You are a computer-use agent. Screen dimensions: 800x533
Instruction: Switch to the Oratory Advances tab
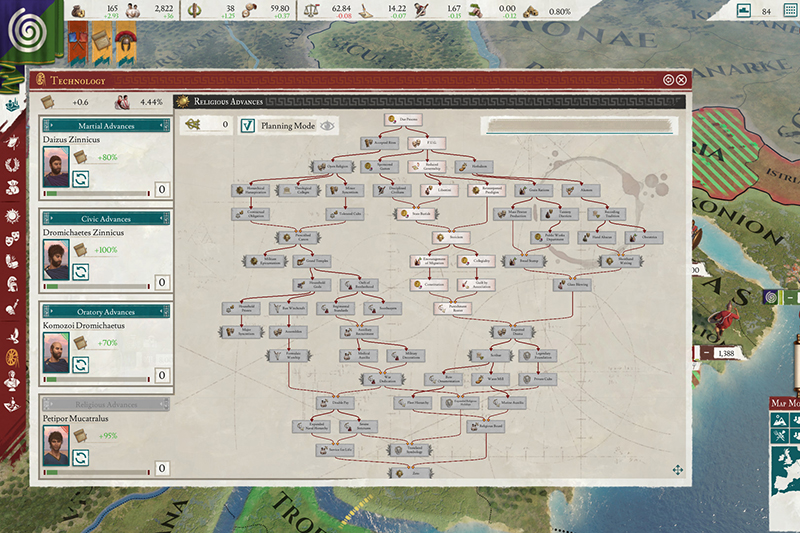point(106,311)
